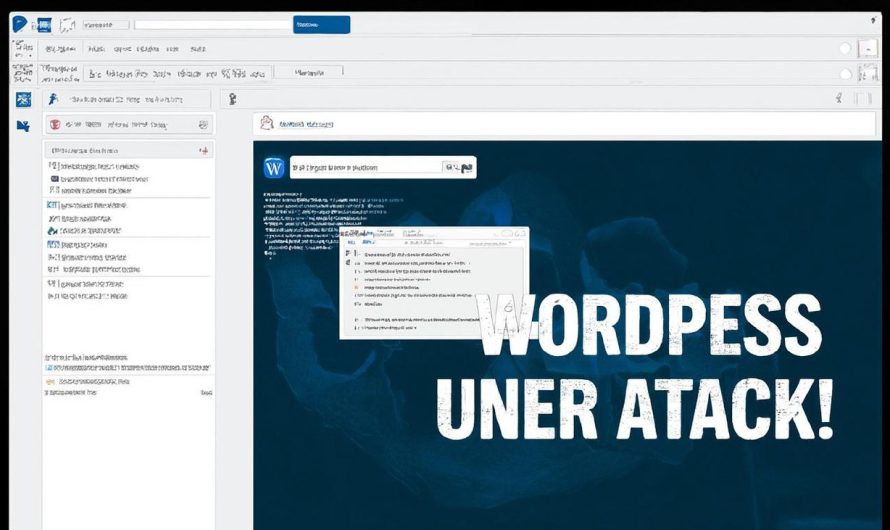Open the first menu item in the menu row
This screenshot has width=890, height=530.
coord(50,48)
